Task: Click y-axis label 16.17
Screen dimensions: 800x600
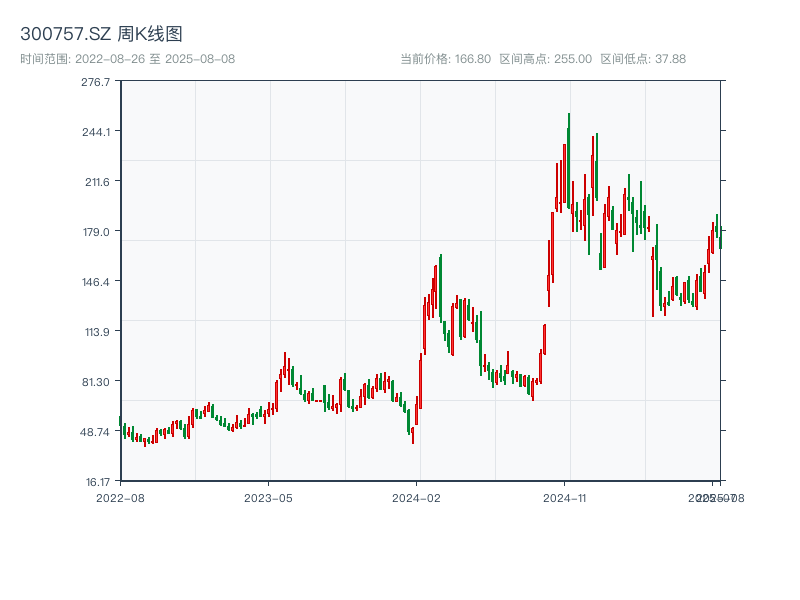Action: (x=97, y=482)
